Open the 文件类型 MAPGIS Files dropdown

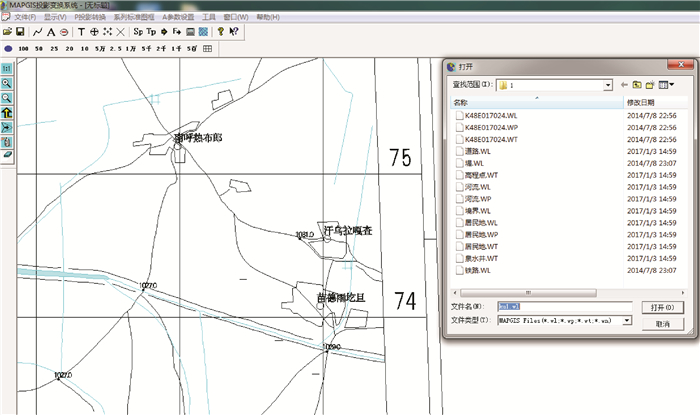click(x=627, y=320)
